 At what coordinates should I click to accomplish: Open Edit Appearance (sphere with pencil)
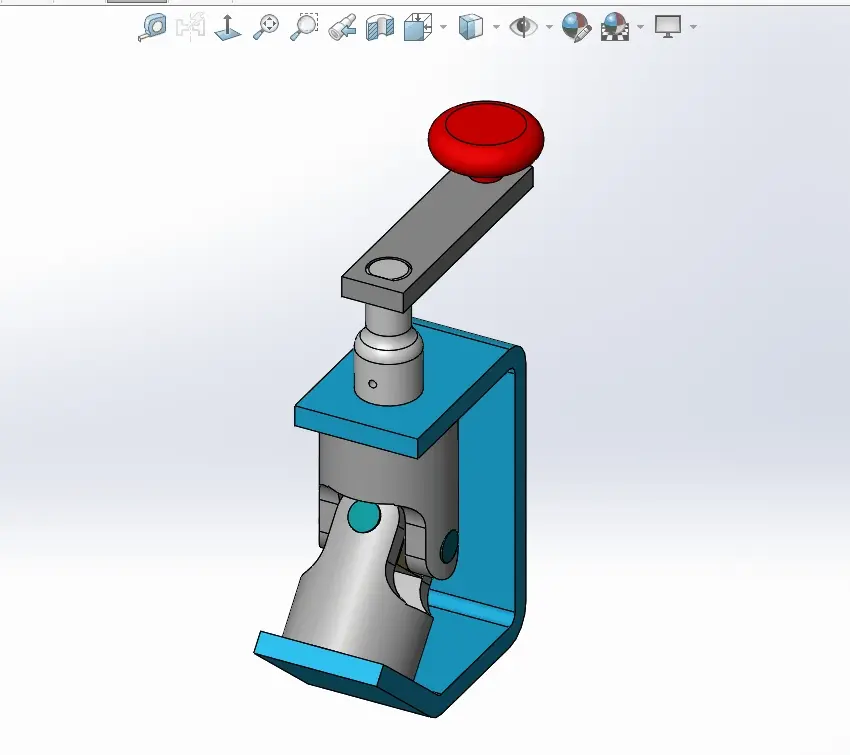576,27
